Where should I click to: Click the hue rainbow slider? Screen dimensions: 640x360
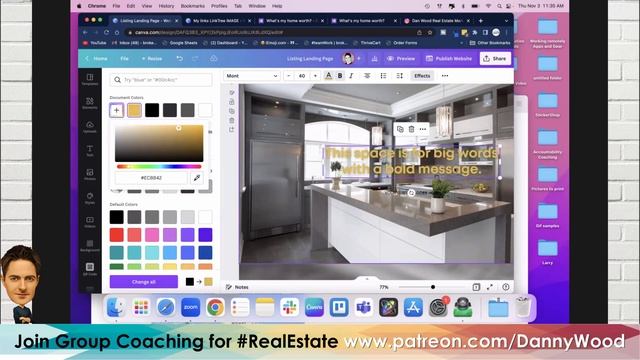pyautogui.click(x=159, y=167)
